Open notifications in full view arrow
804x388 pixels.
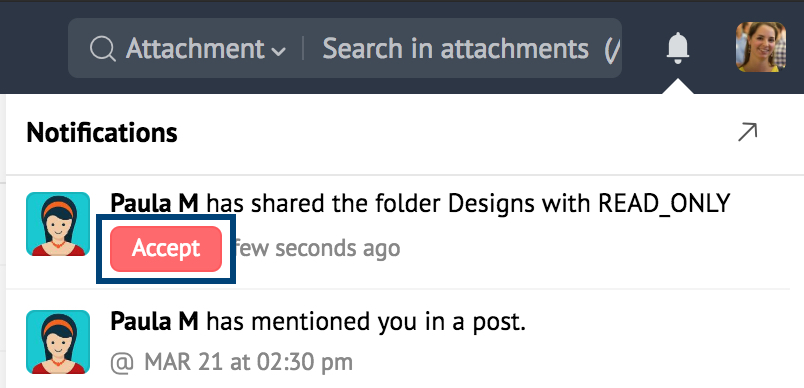tap(747, 132)
